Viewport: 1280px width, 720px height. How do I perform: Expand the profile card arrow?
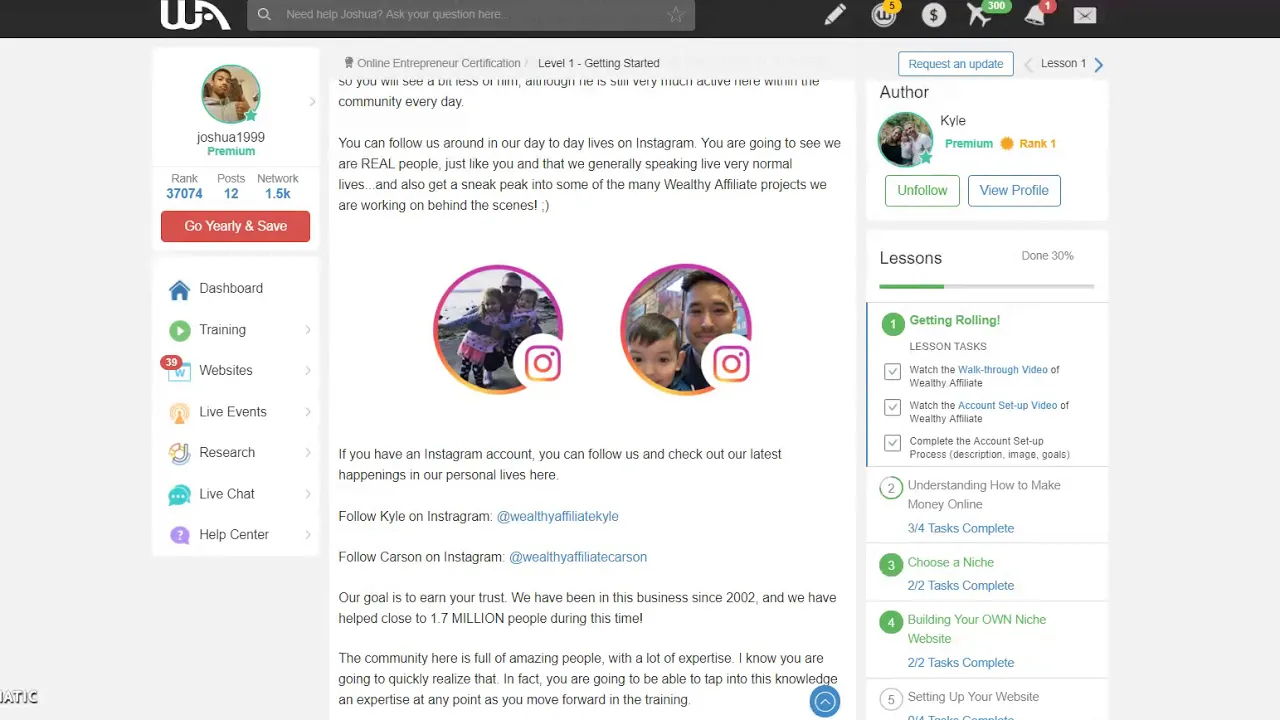click(312, 101)
